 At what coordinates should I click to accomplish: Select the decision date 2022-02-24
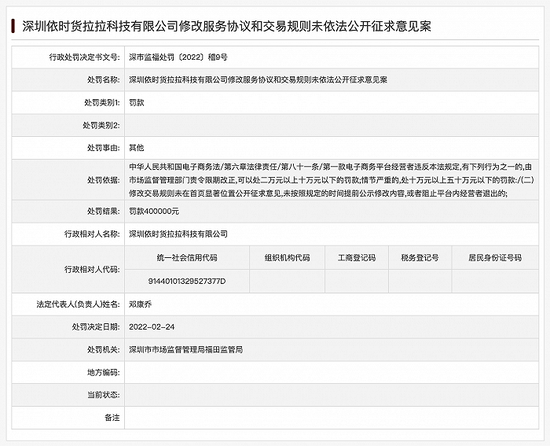152,327
